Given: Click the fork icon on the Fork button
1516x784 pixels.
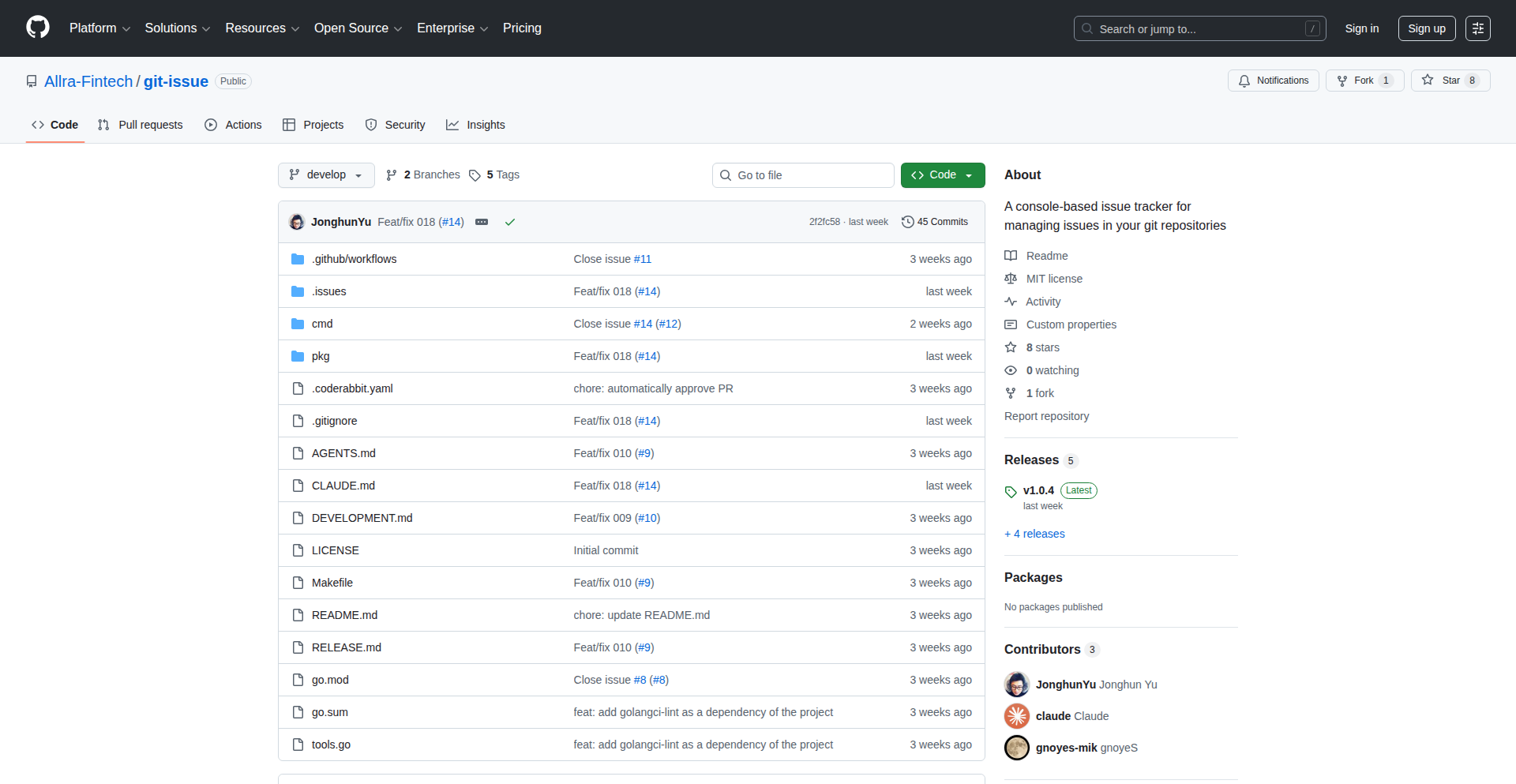Looking at the screenshot, I should click(x=1342, y=80).
